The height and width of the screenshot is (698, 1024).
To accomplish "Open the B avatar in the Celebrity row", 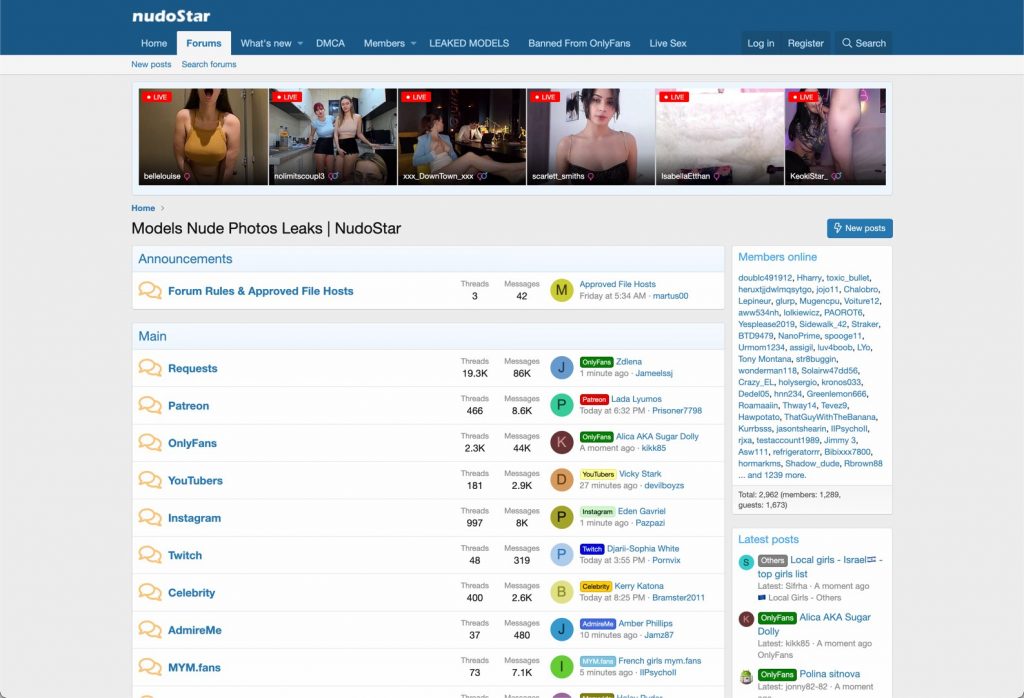I will 562,592.
